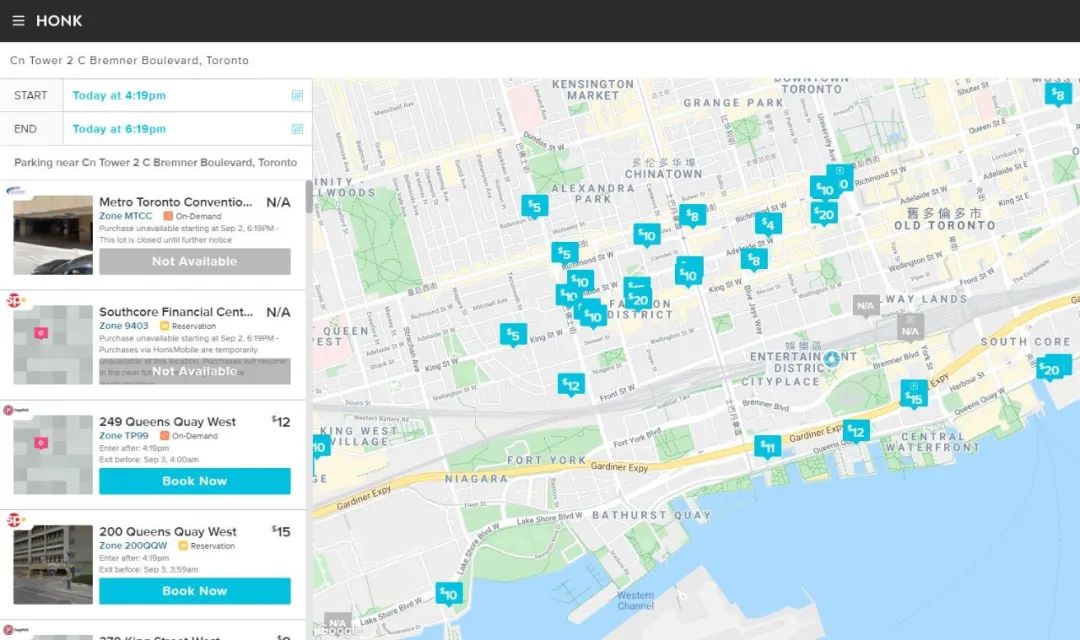Select $15 marker near Harbour St
The image size is (1080, 640).
point(913,397)
